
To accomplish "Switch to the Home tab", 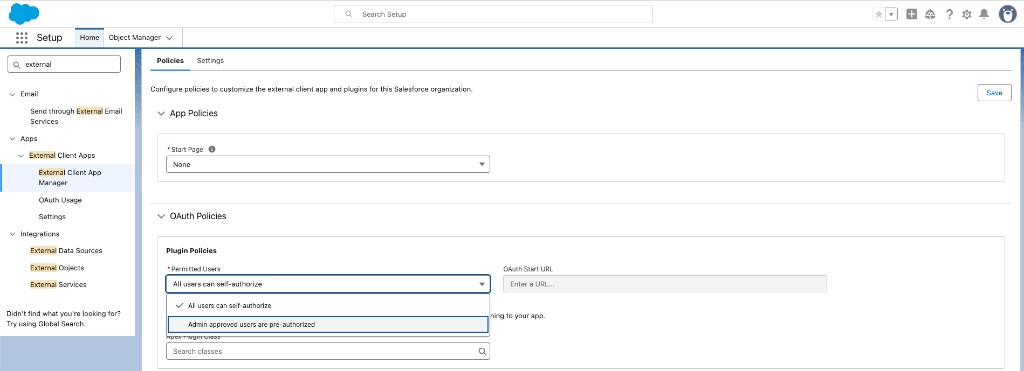I will point(89,38).
